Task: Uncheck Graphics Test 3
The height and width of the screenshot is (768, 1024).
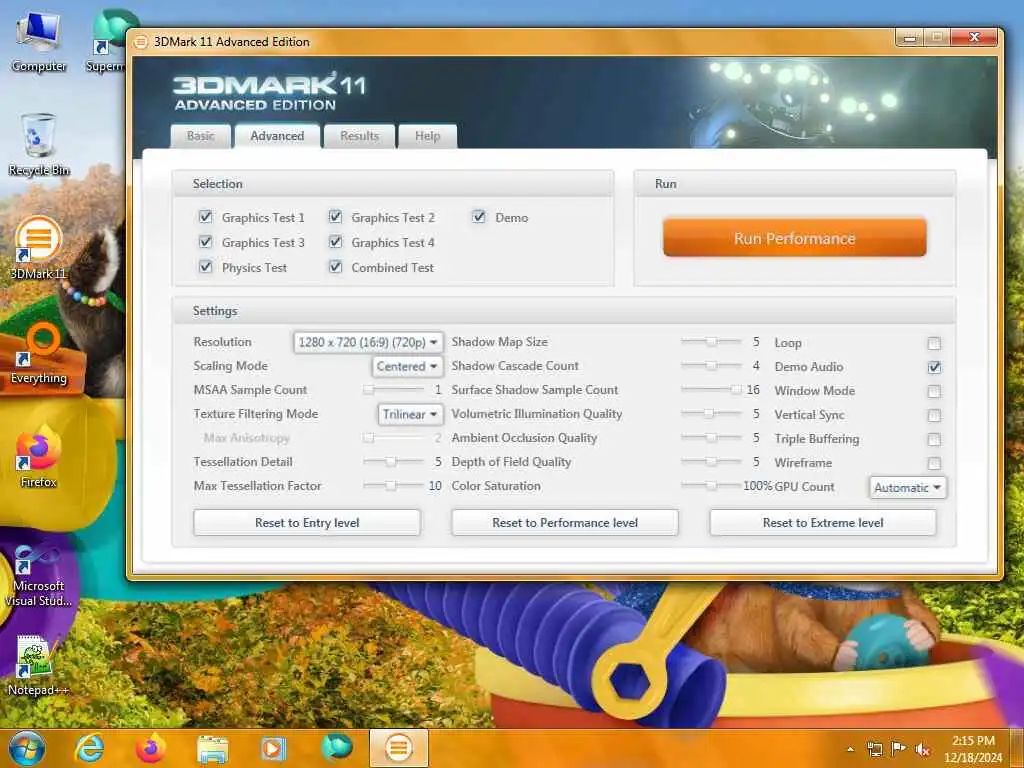Action: tap(206, 242)
